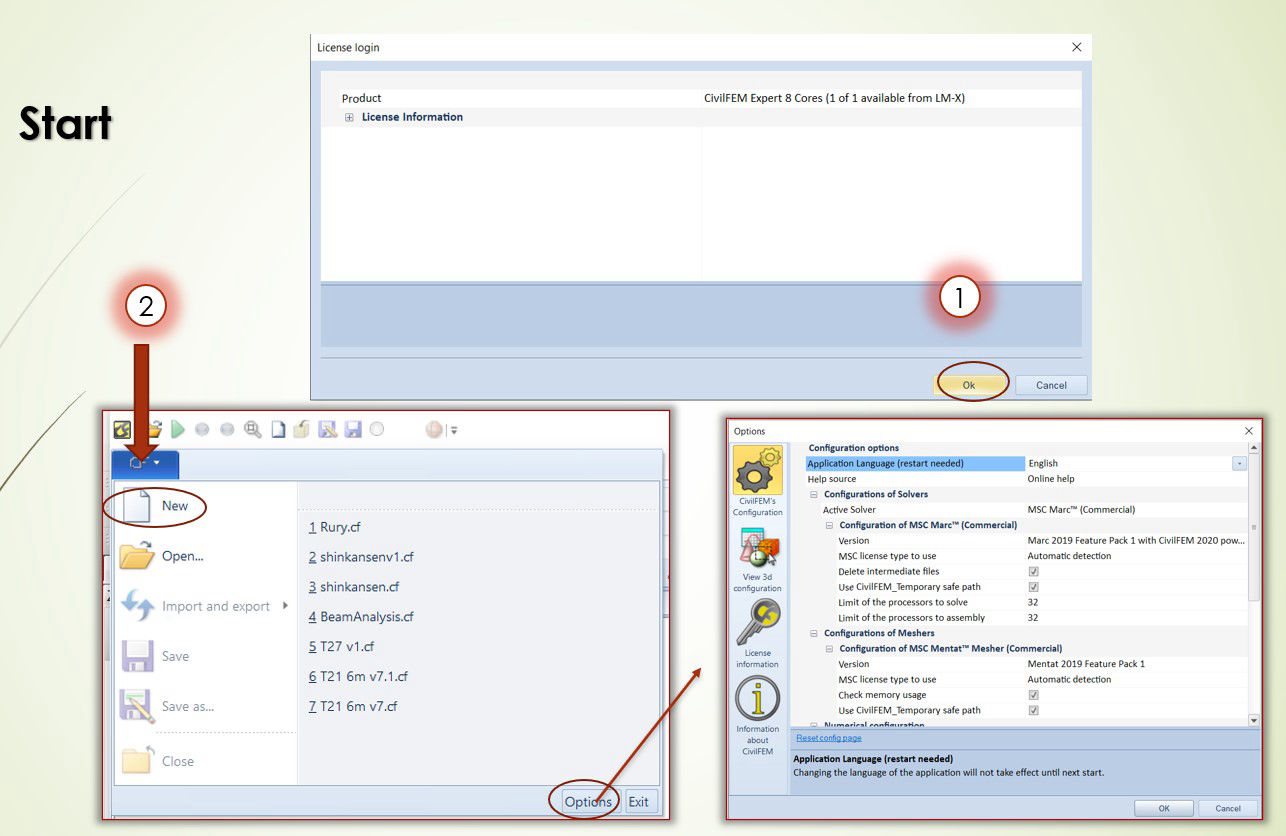Viewport: 1286px width, 836px height.
Task: Toggle Check memory usage checkbox
Action: (x=1034, y=695)
